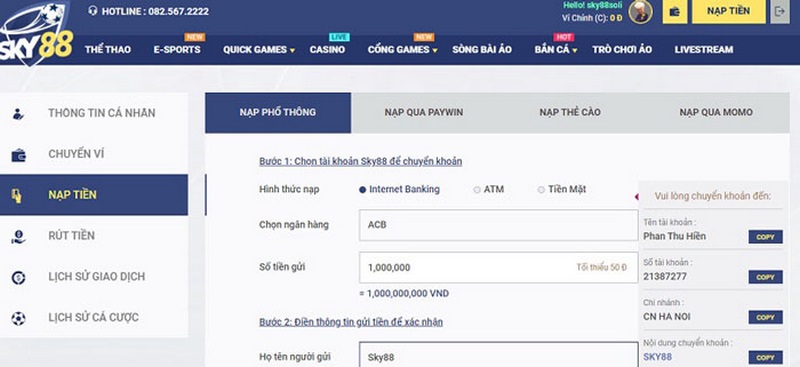Click the Chuyển Ví wallet sidebar icon

tap(18, 154)
